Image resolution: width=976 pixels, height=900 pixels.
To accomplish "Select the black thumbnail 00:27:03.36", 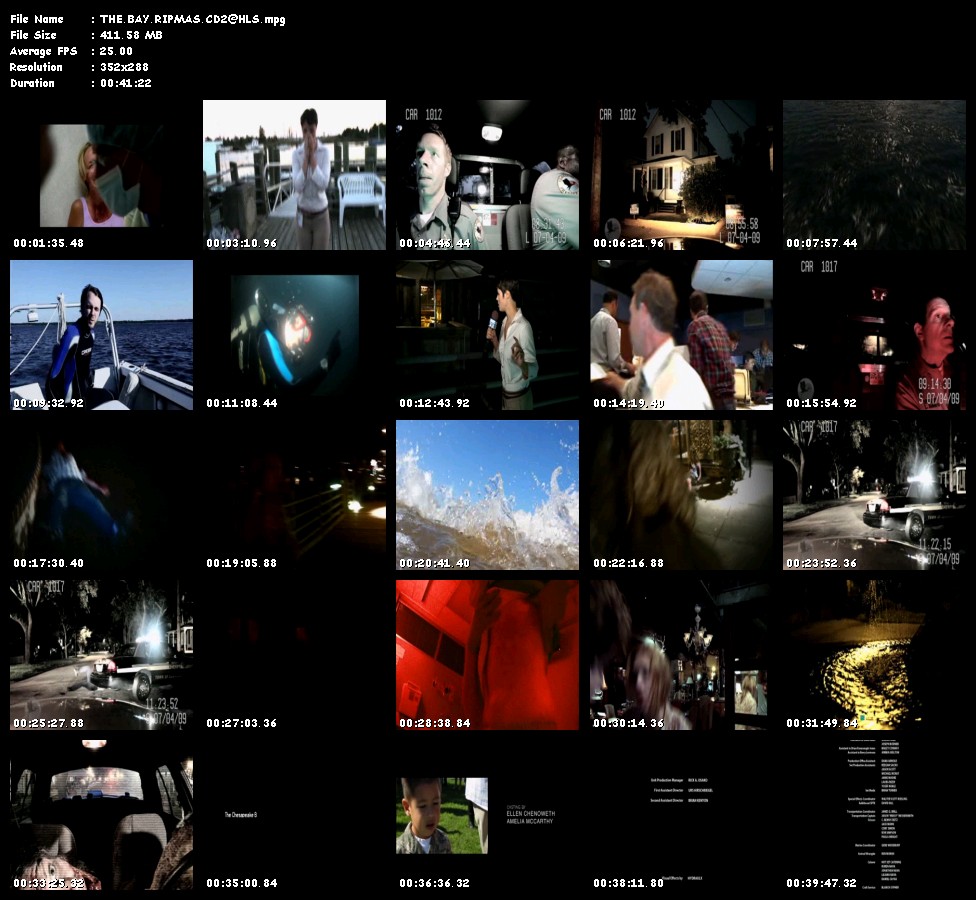I will point(294,655).
